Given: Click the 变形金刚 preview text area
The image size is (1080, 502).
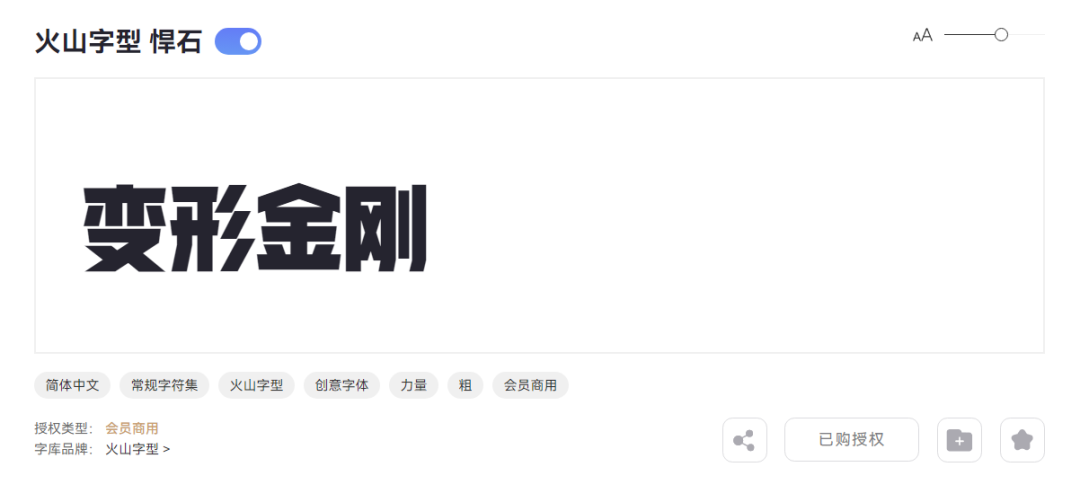Looking at the screenshot, I should pos(256,228).
